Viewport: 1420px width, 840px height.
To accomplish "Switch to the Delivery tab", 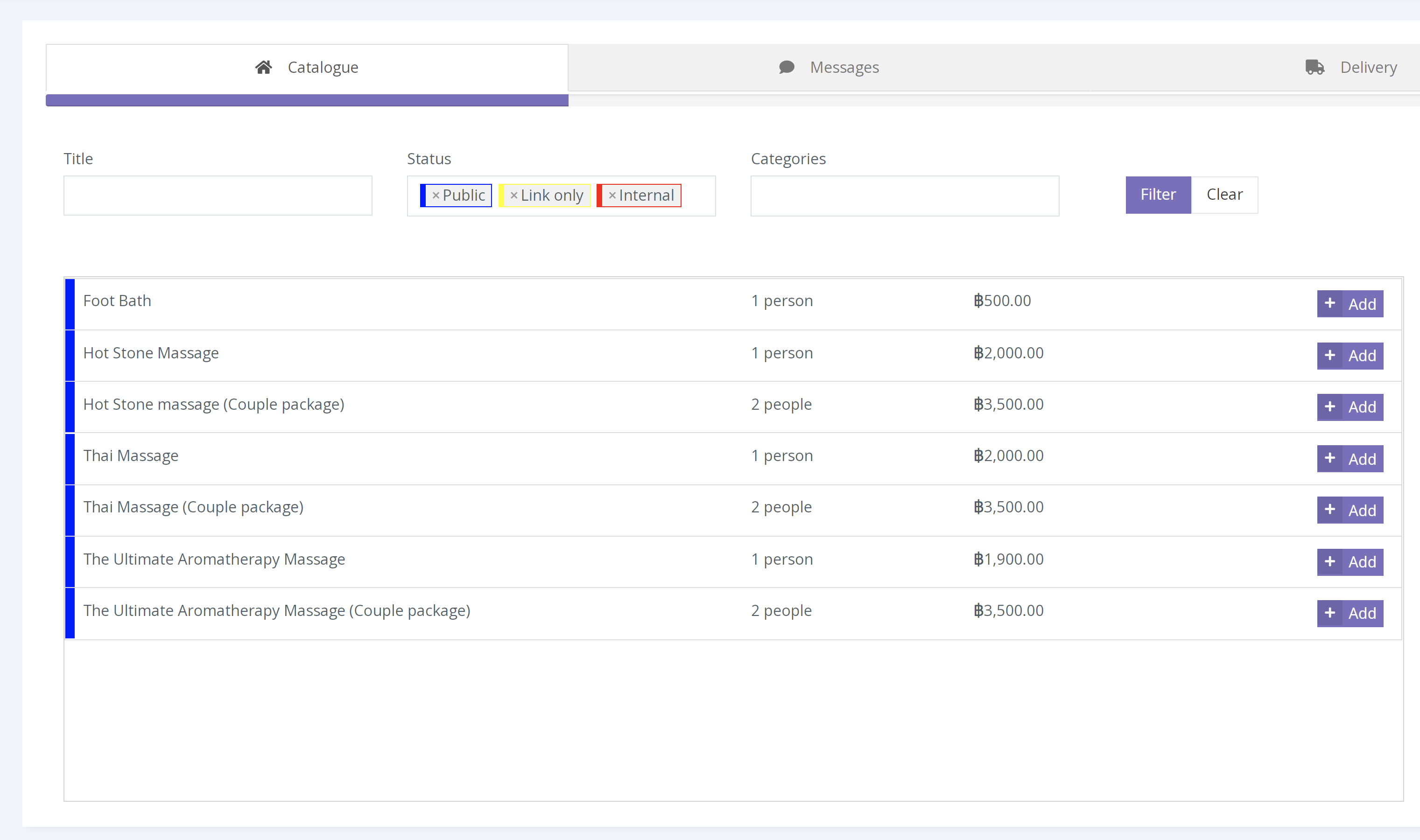I will (x=1351, y=68).
